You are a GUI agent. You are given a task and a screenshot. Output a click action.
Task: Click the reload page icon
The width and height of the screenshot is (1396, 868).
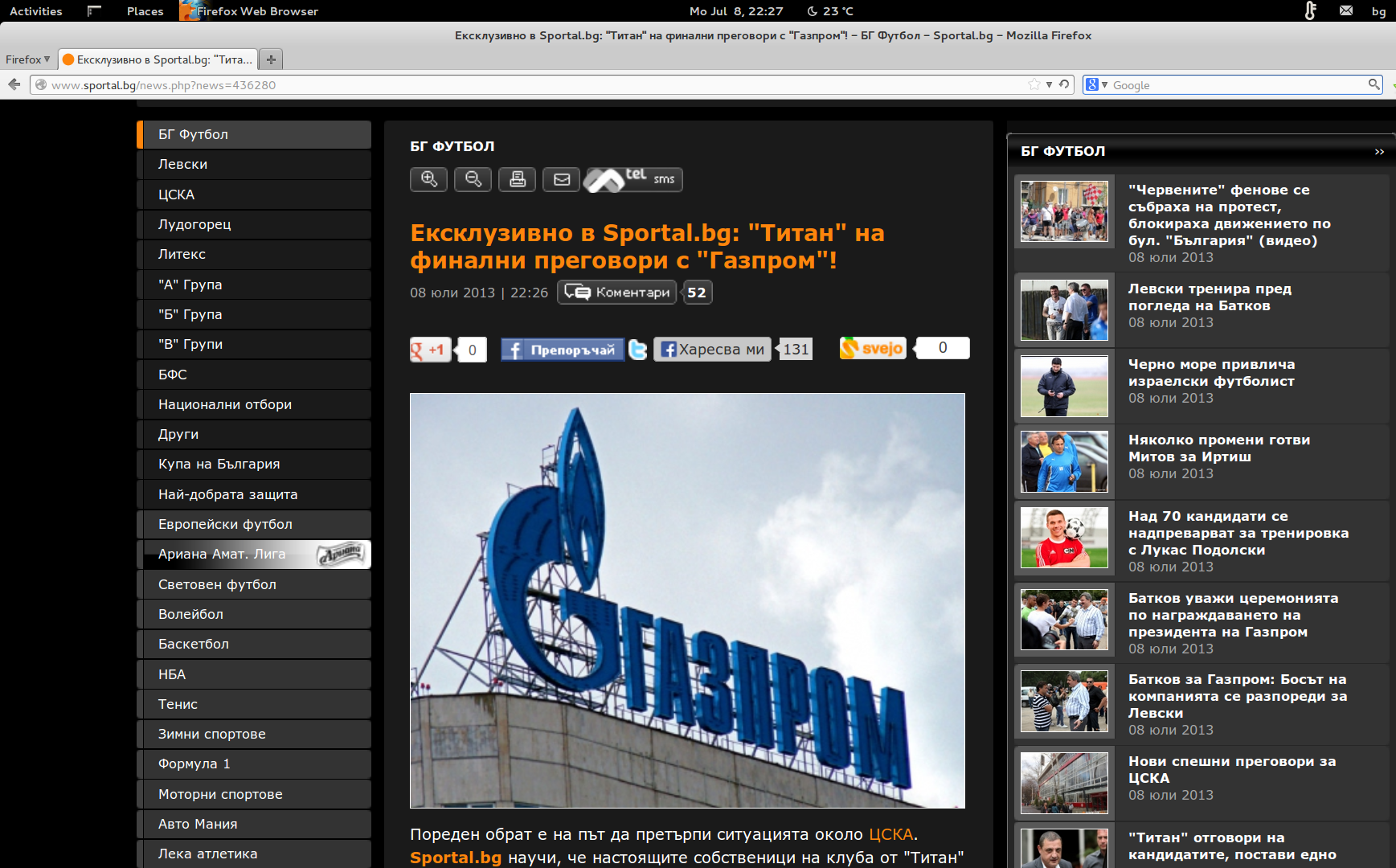[x=1064, y=84]
